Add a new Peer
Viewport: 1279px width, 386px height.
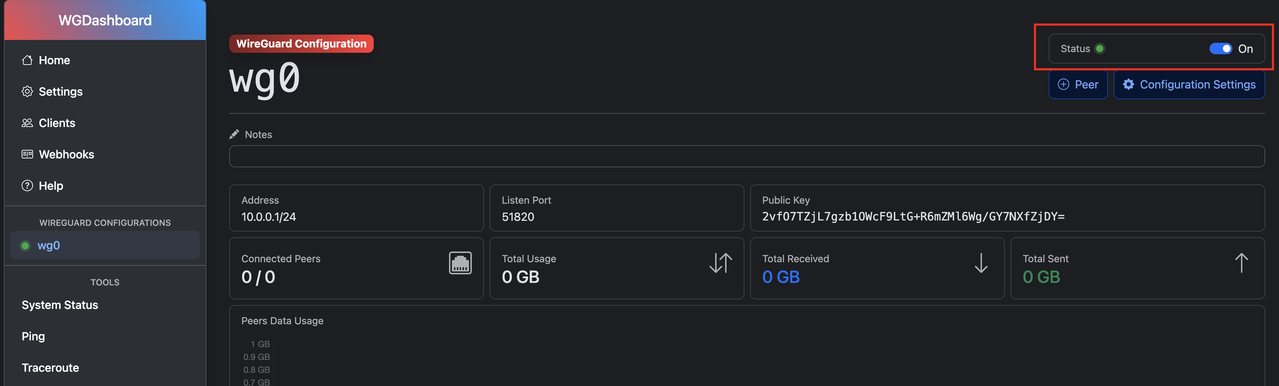click(x=1078, y=85)
